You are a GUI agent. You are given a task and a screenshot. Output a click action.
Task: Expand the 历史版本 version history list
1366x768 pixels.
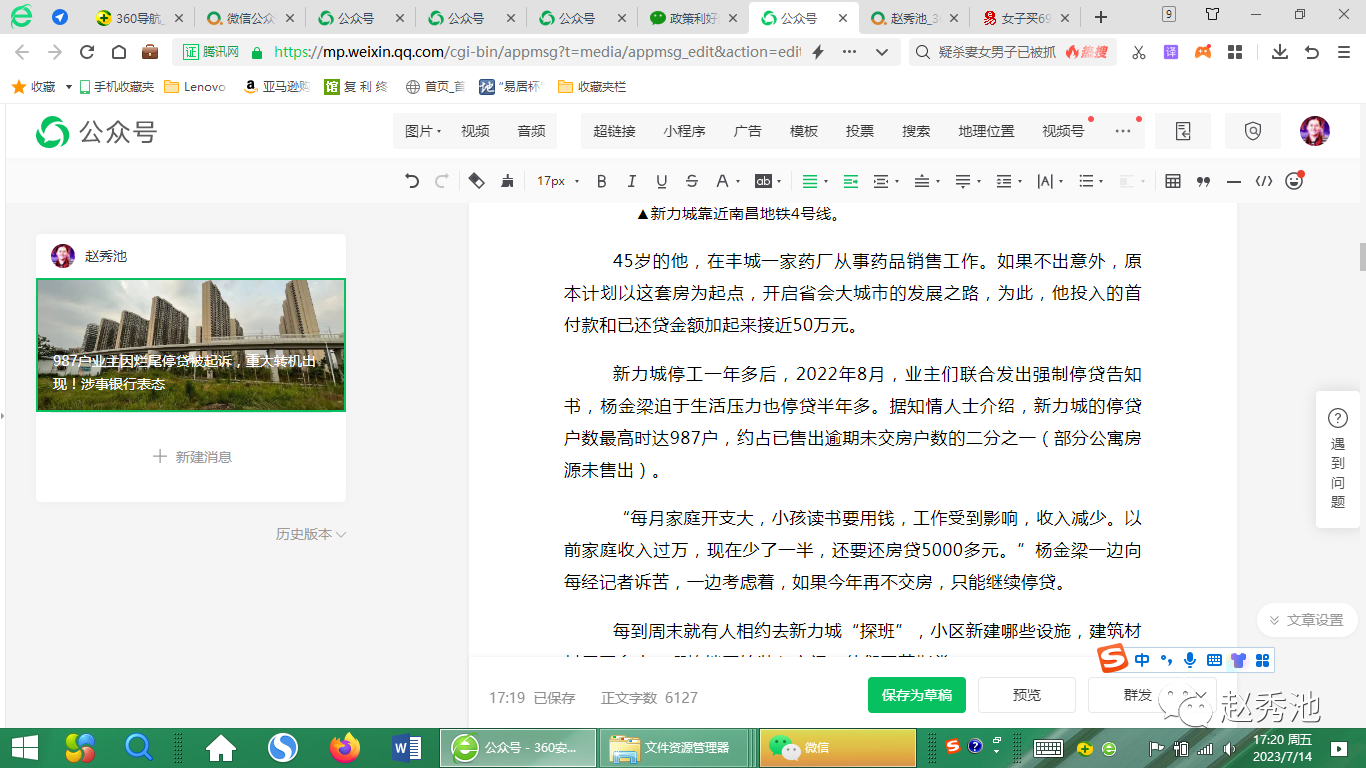(310, 534)
